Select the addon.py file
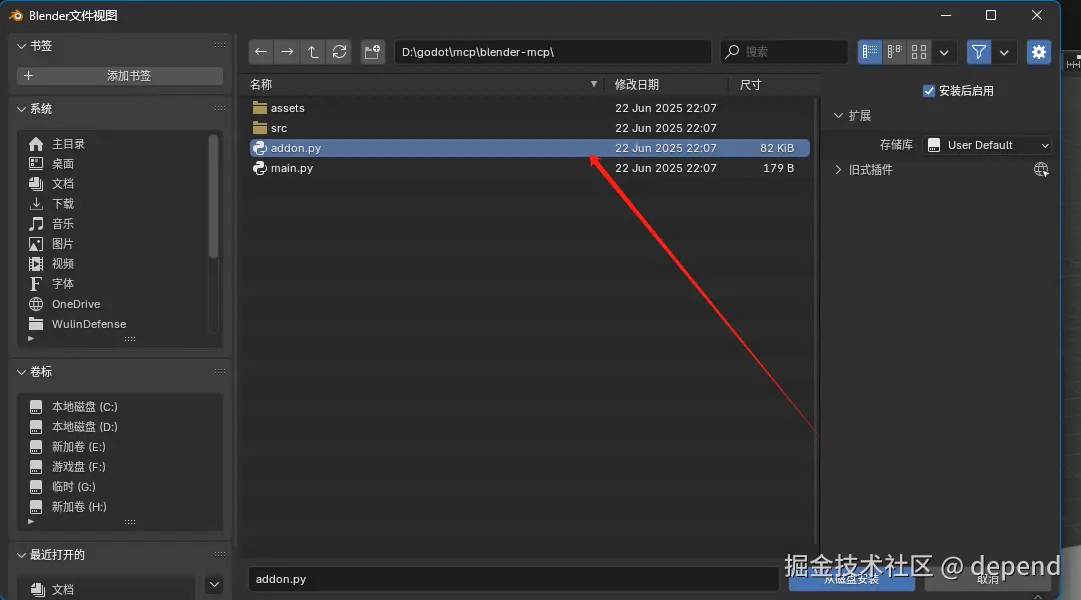Viewport: 1081px width, 600px height. [x=529, y=148]
